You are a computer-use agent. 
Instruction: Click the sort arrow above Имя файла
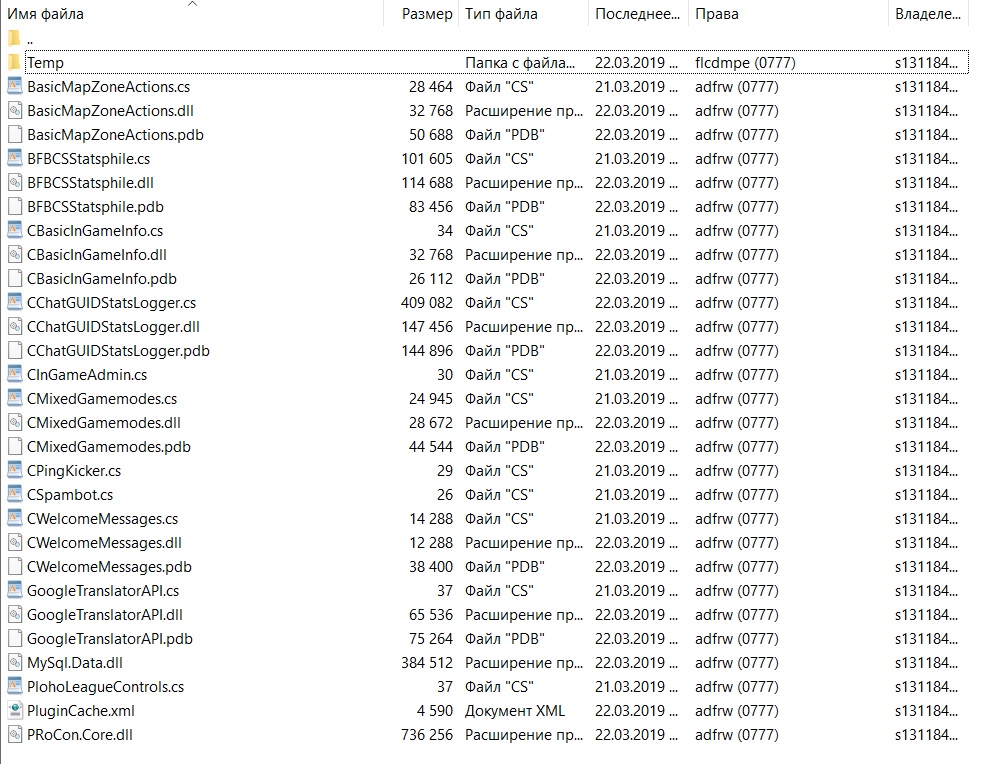click(192, 4)
